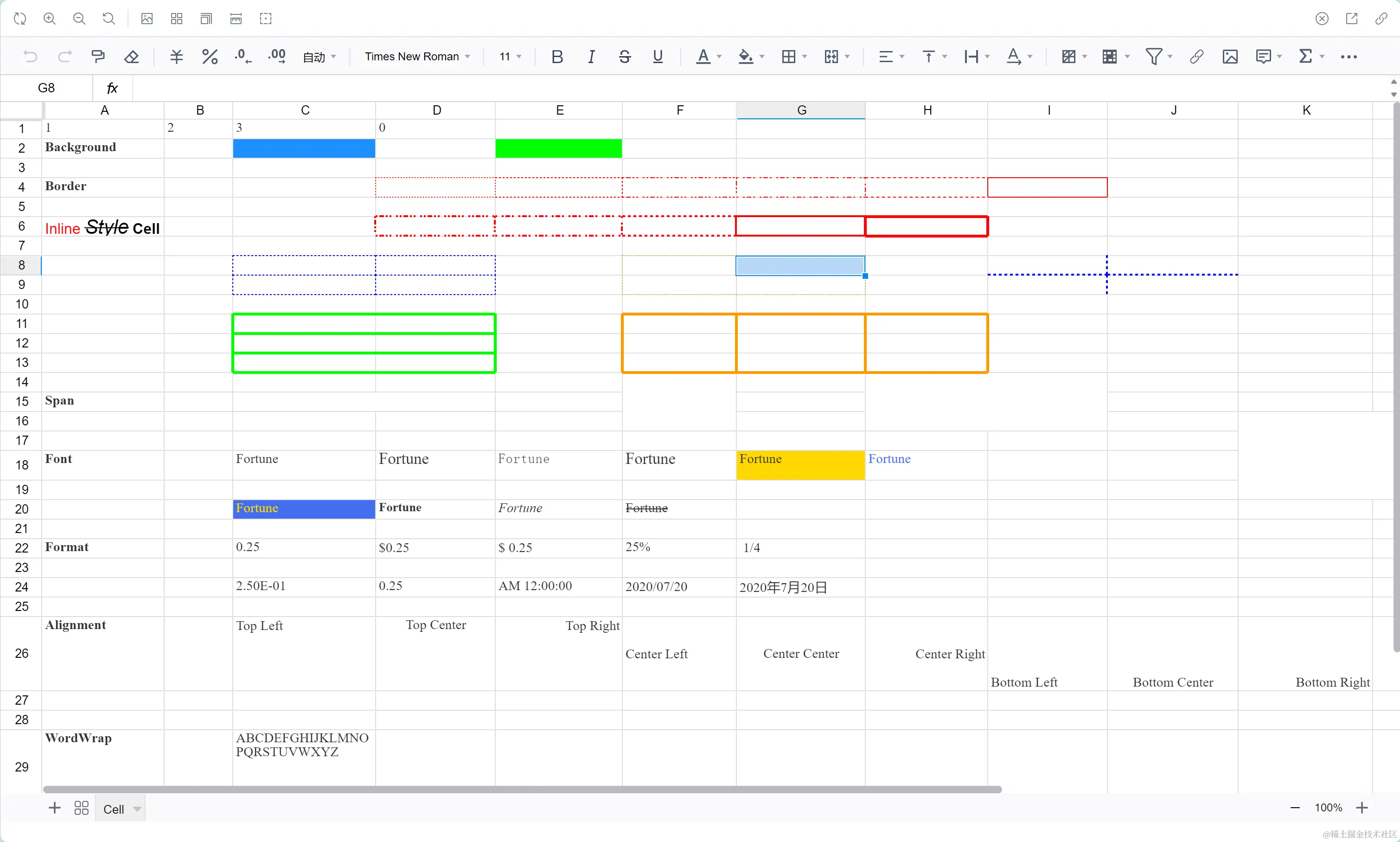Select the Cell sheet tab
This screenshot has width=1400, height=842.
coord(114,809)
